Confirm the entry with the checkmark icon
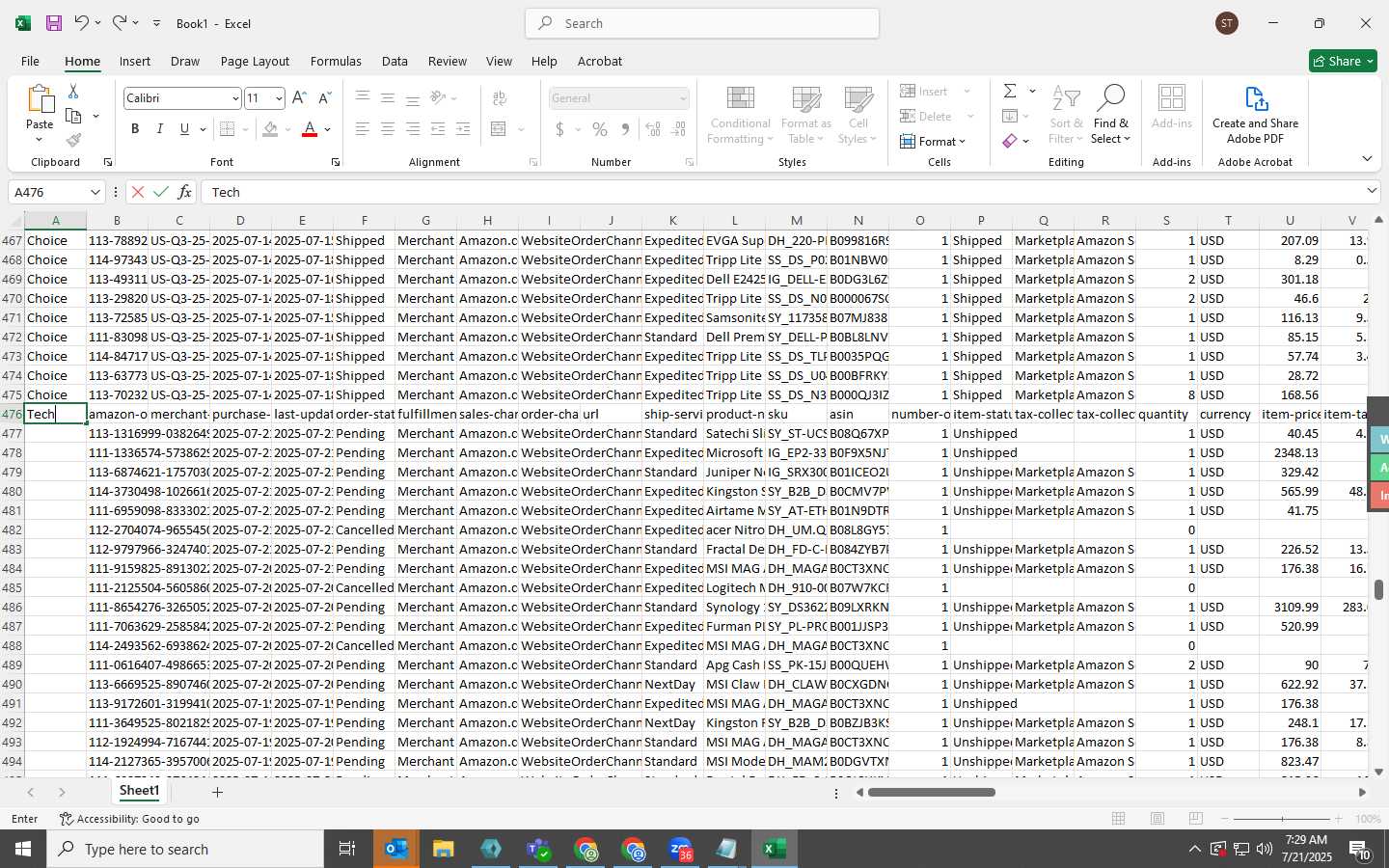 [x=161, y=192]
